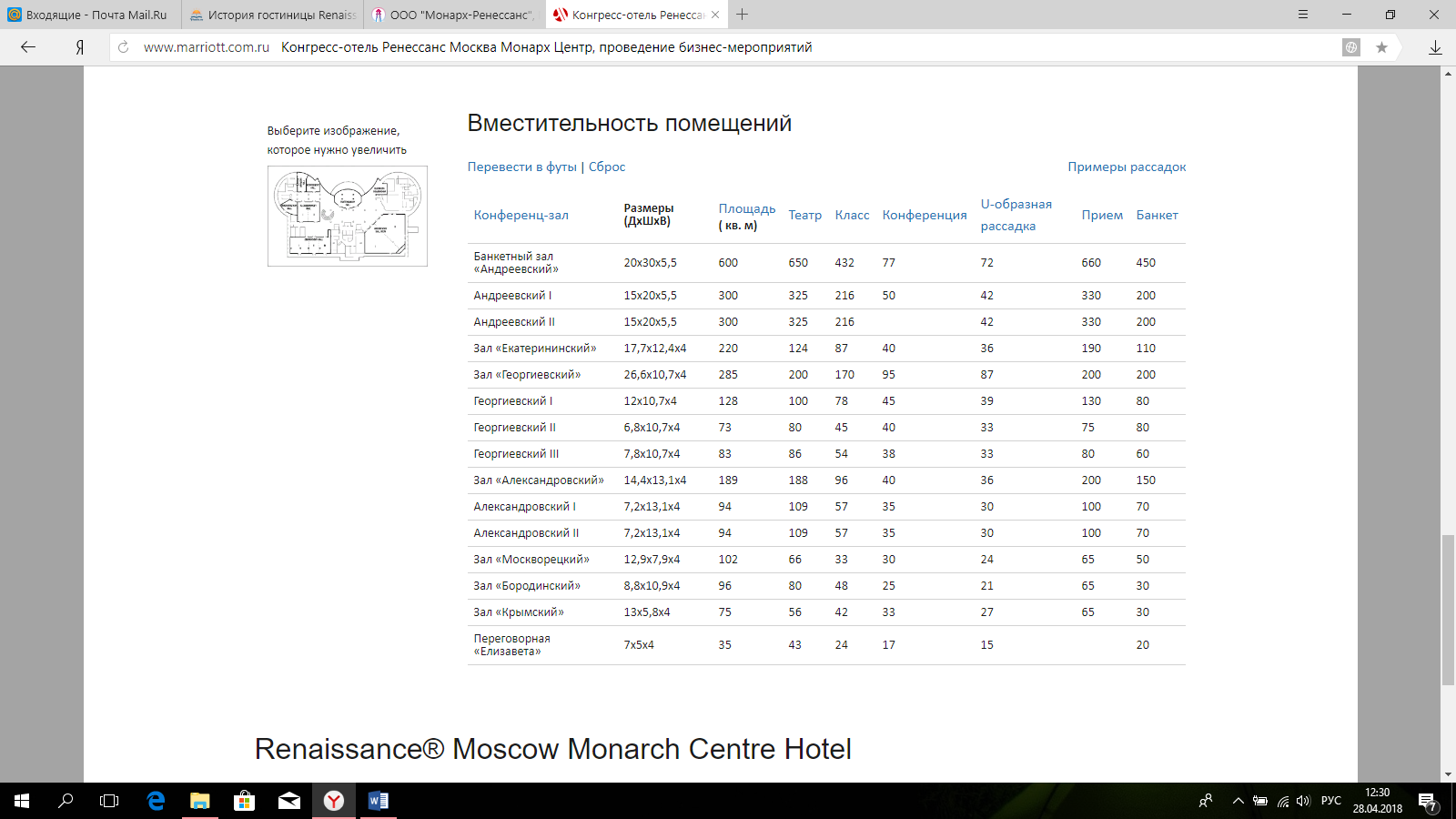Select the Банкетный зал «Андреевский» row name

pyautogui.click(x=516, y=263)
